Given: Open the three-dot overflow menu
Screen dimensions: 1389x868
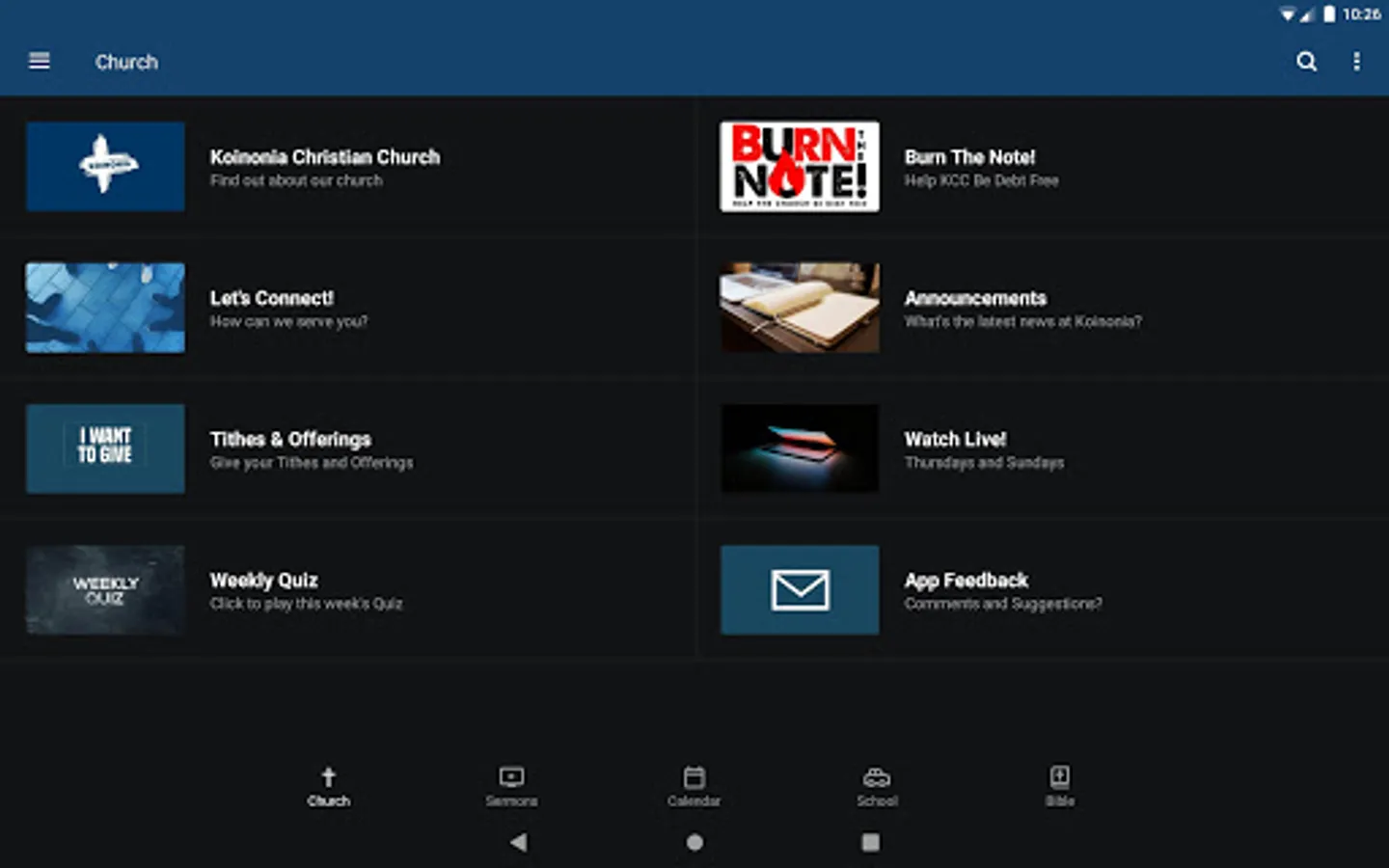Looking at the screenshot, I should pyautogui.click(x=1356, y=62).
